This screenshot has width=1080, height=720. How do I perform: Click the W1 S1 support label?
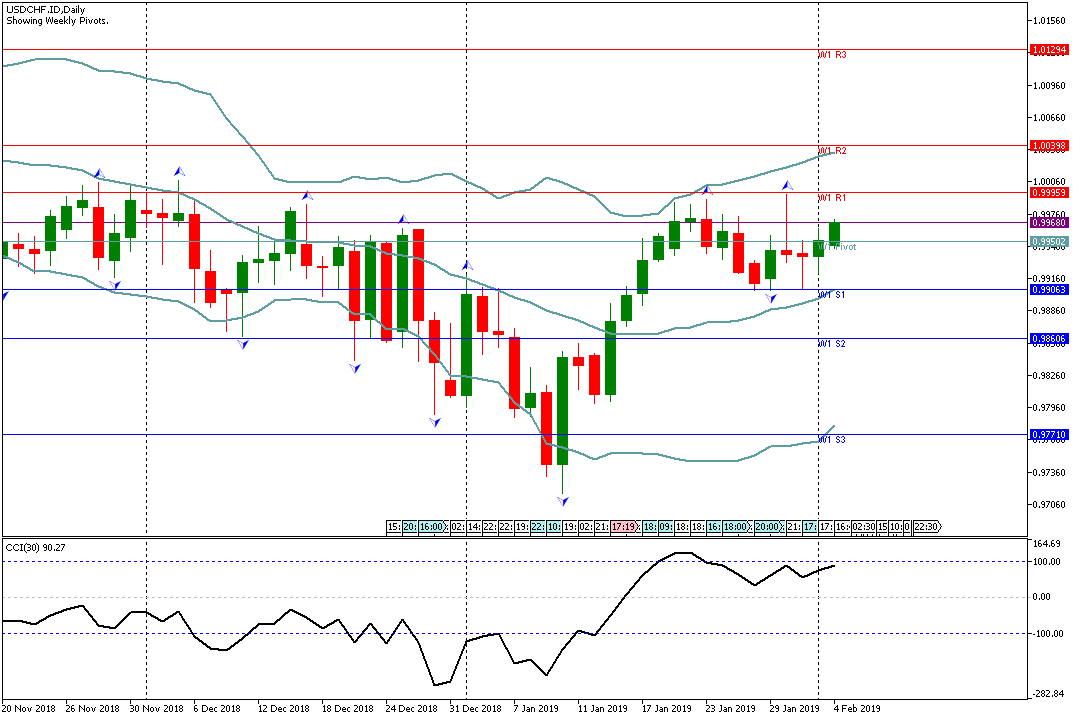click(x=832, y=295)
